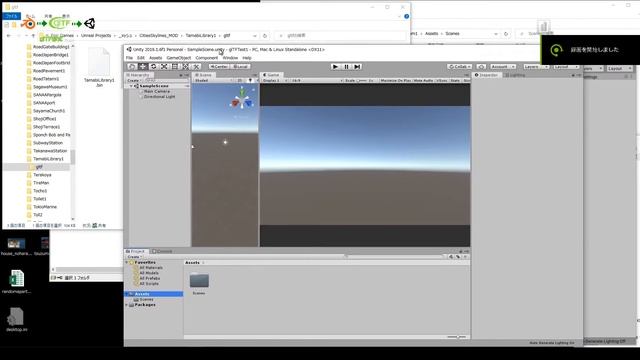Select All Materials in Favorites
The height and width of the screenshot is (360, 640).
coord(151,268)
